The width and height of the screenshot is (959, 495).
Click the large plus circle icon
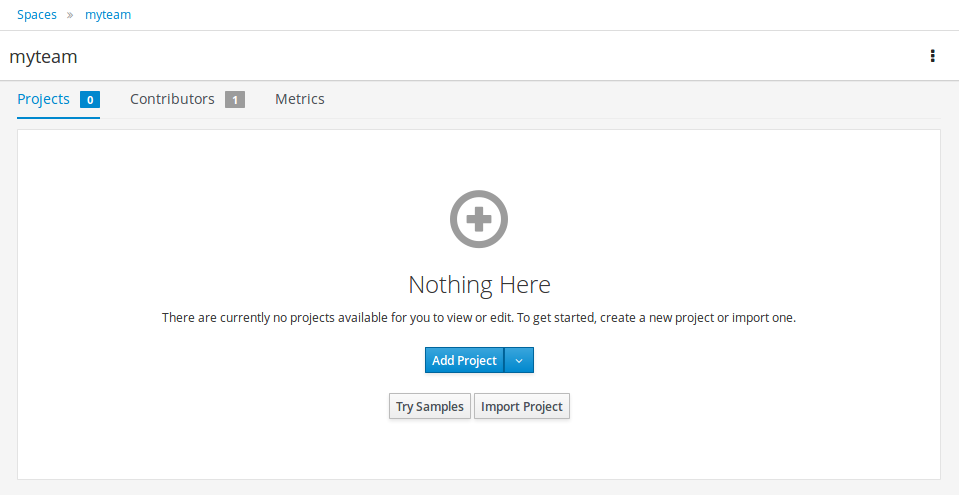point(479,218)
